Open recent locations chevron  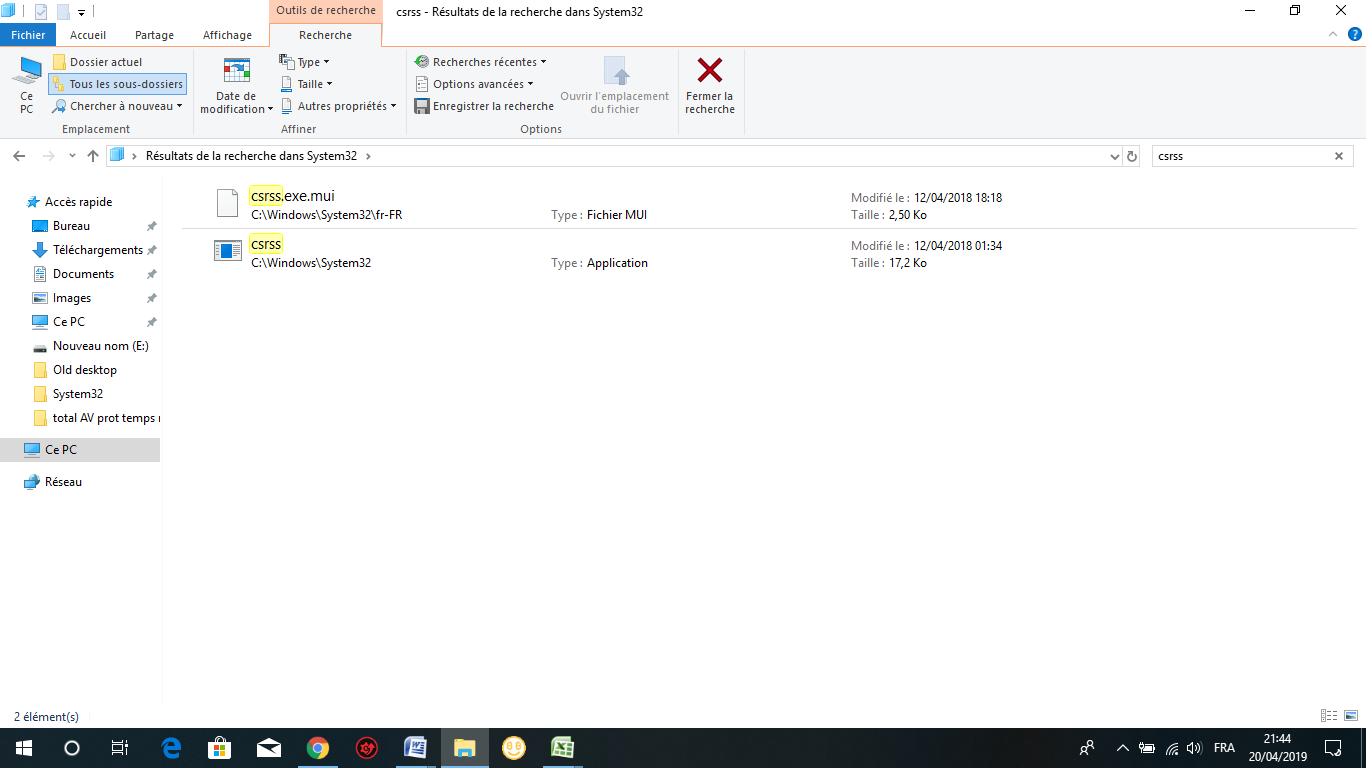pyautogui.click(x=72, y=156)
